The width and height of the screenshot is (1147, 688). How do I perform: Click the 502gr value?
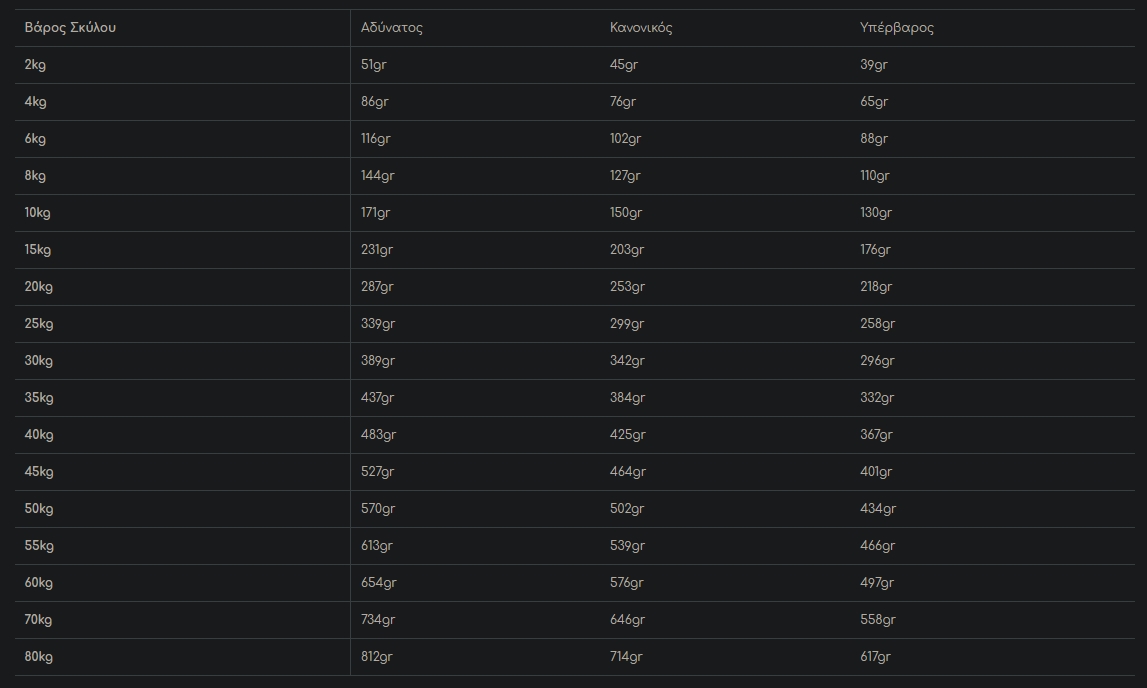[x=627, y=509]
